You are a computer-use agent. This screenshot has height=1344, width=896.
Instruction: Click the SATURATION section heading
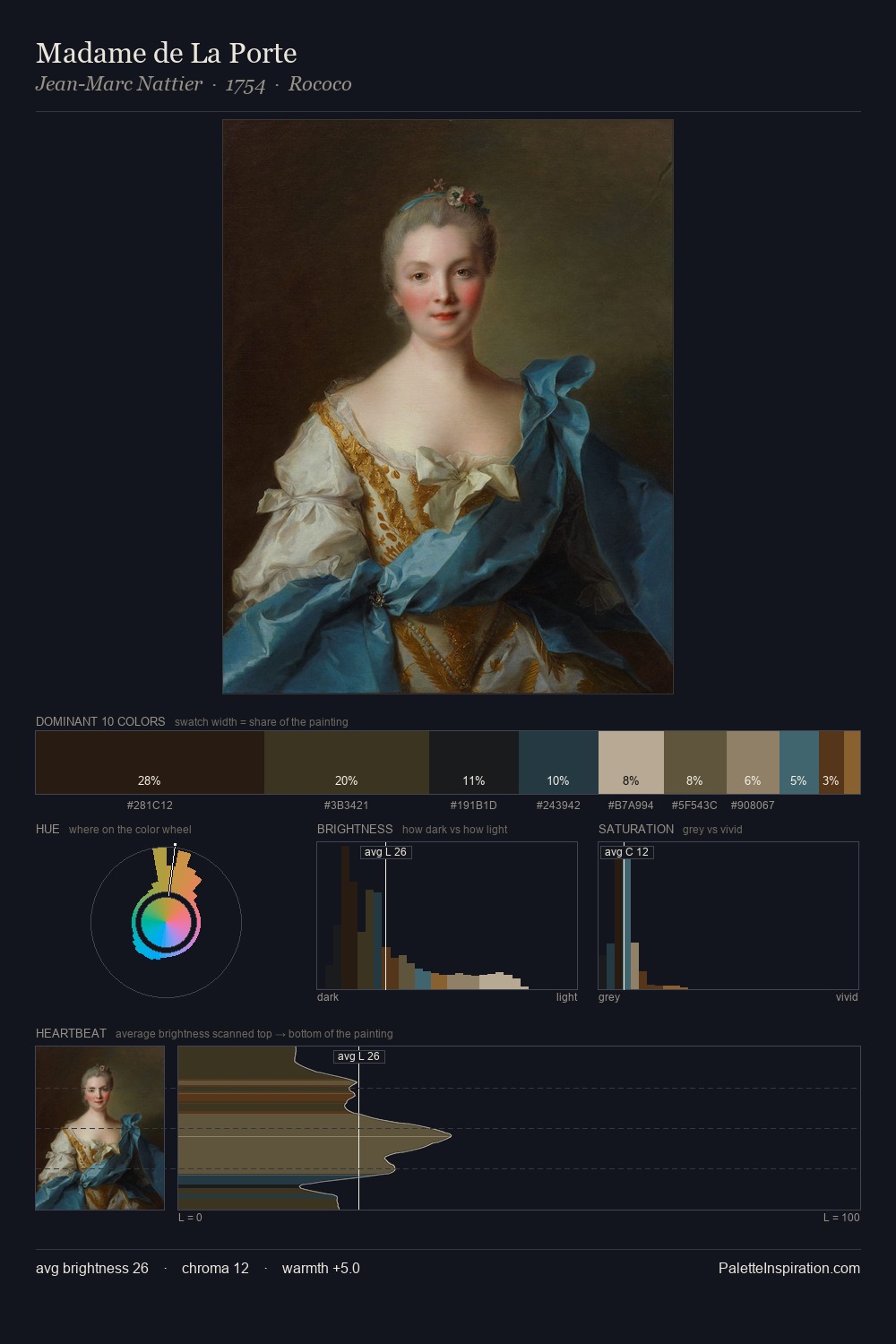coord(636,830)
